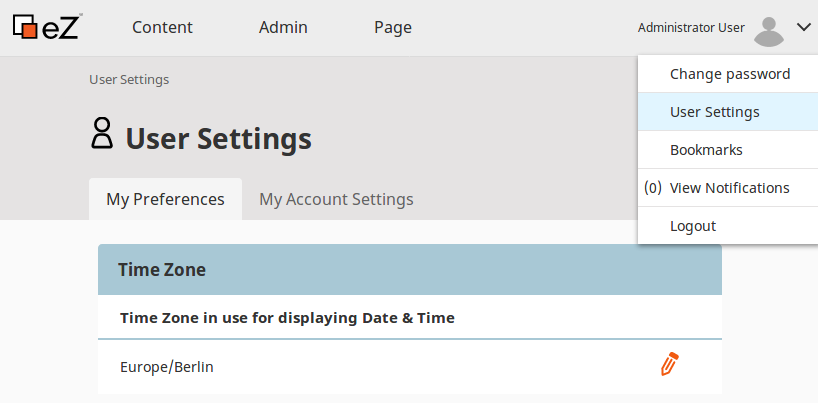The image size is (818, 403).
Task: Click the grey user avatar icon
Action: click(768, 30)
